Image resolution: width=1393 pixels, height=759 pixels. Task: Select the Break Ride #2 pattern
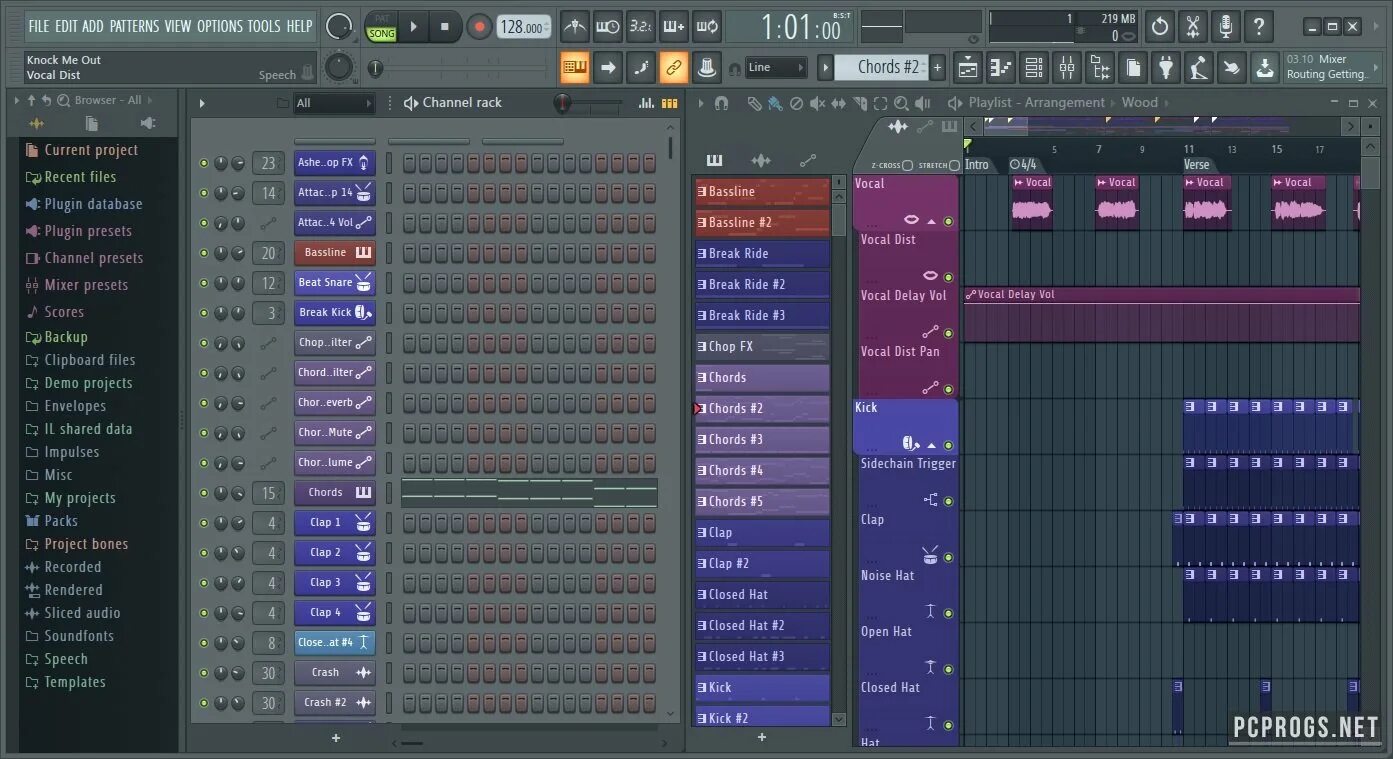click(762, 284)
